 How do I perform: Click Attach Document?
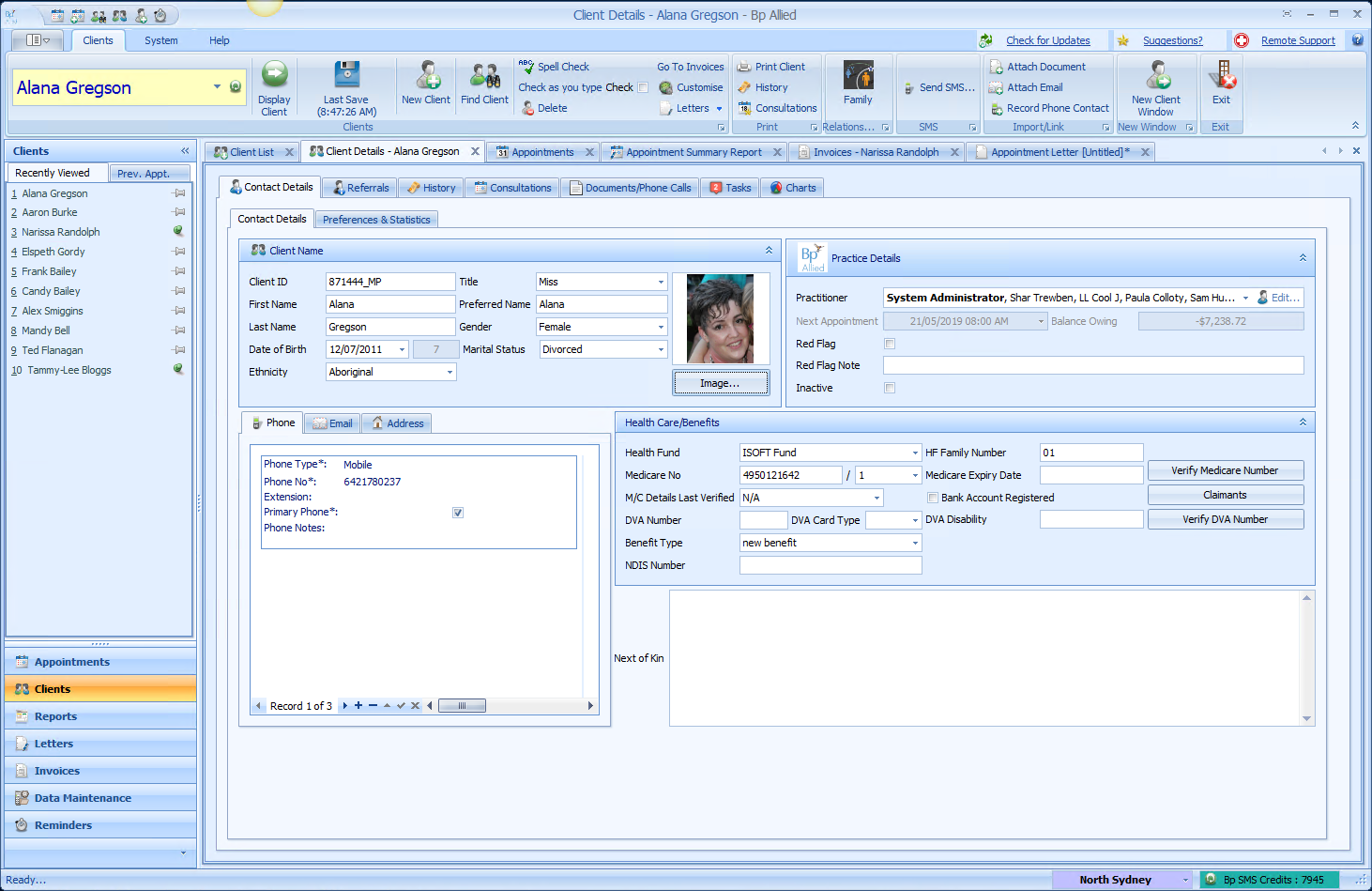[x=1038, y=67]
